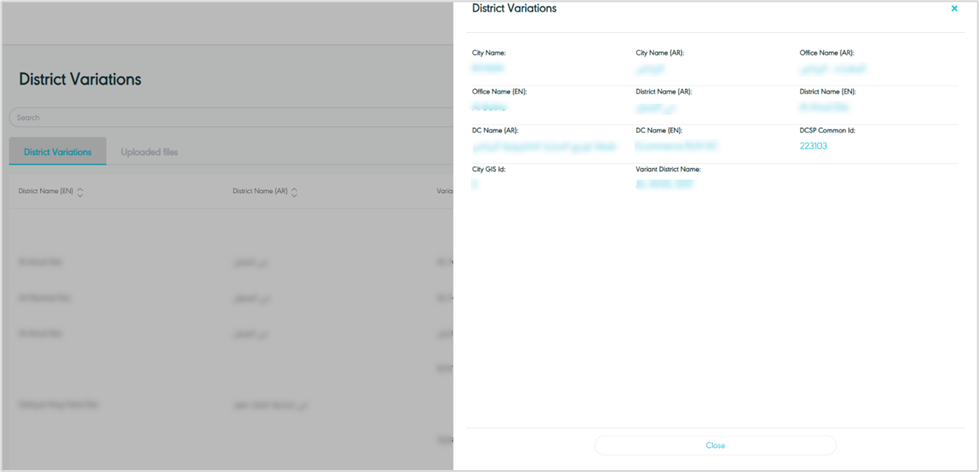Click the Variant District Name label

pos(668,169)
